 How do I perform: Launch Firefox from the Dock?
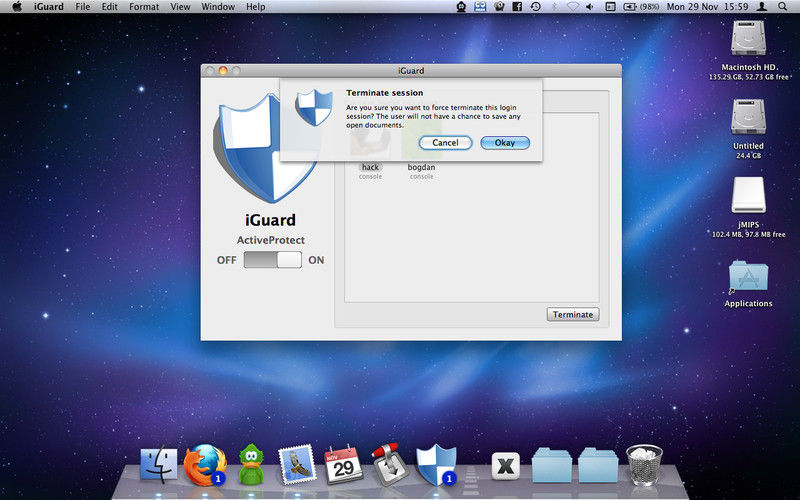tap(205, 465)
